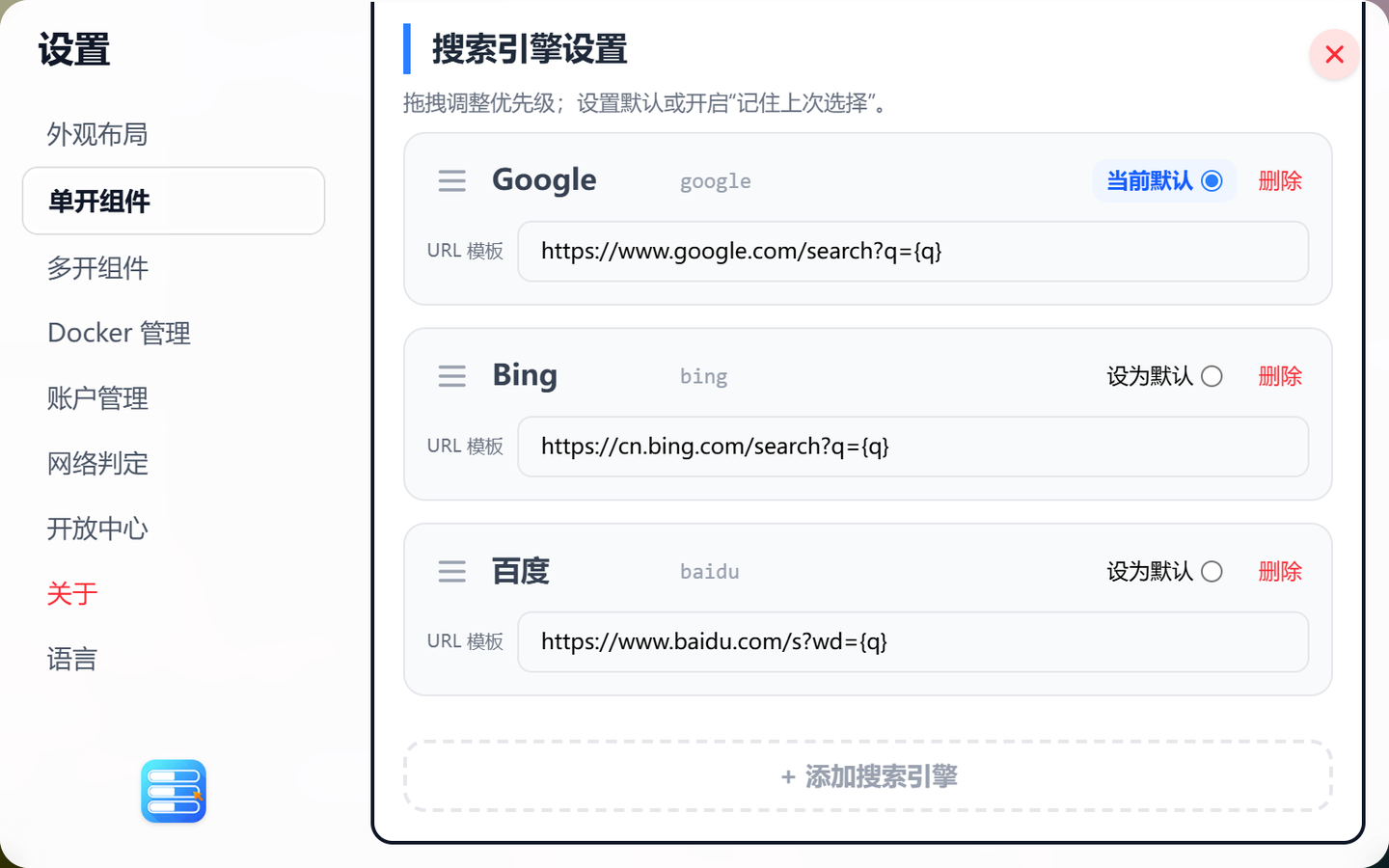Open the 开放中心 section
Image resolution: width=1389 pixels, height=868 pixels.
(x=97, y=529)
